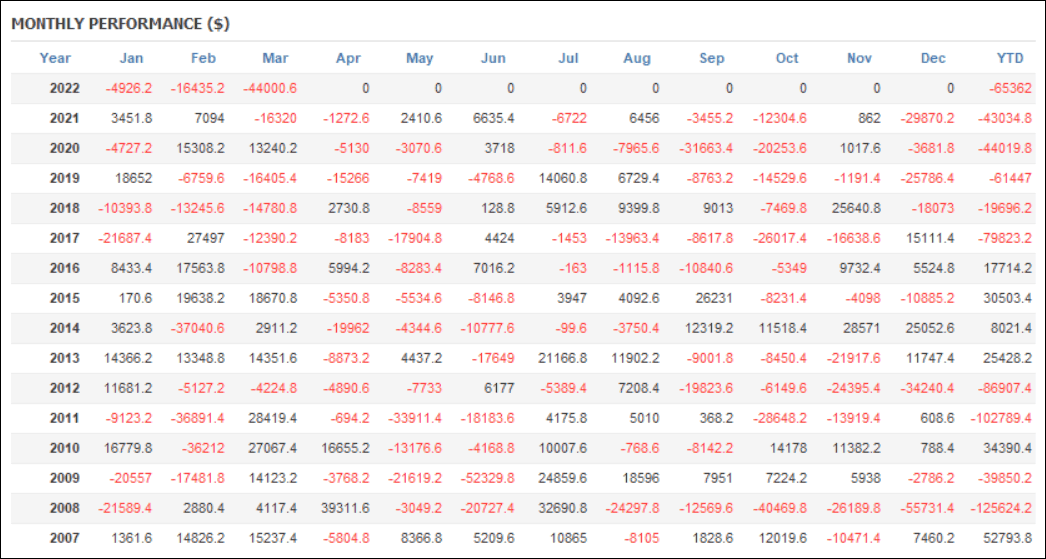Select the Oct column header
The height and width of the screenshot is (559, 1046).
click(x=787, y=58)
